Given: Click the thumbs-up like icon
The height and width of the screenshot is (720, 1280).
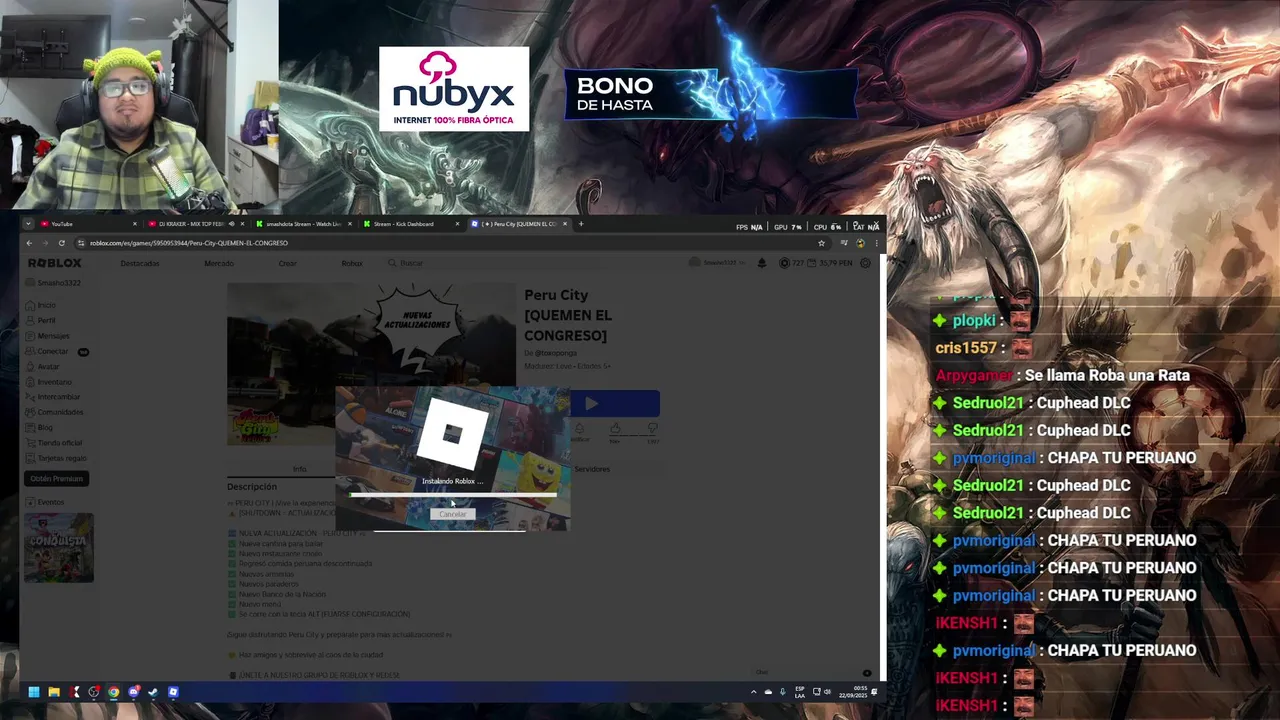Looking at the screenshot, I should (x=615, y=430).
